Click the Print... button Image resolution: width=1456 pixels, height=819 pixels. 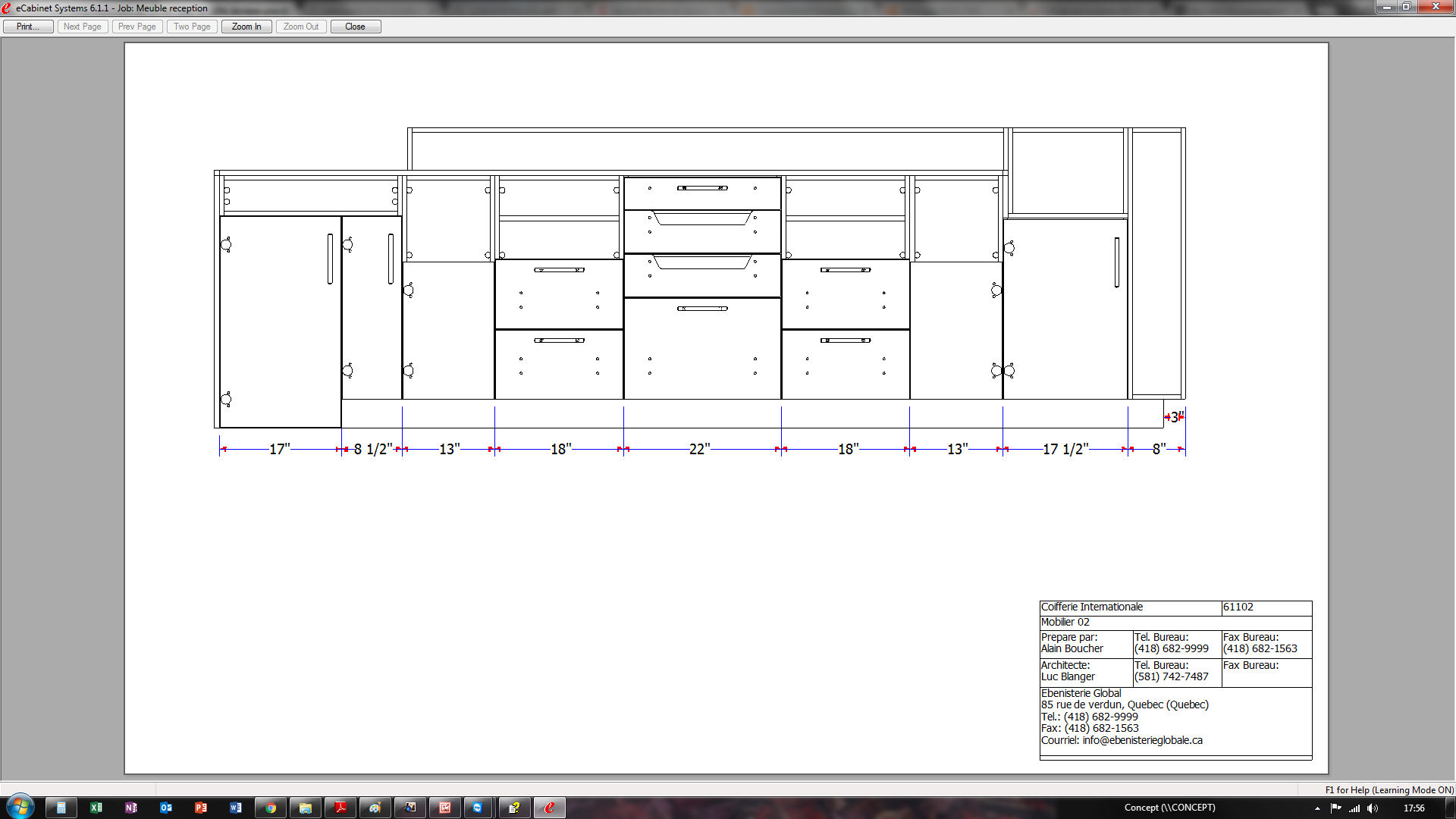28,27
